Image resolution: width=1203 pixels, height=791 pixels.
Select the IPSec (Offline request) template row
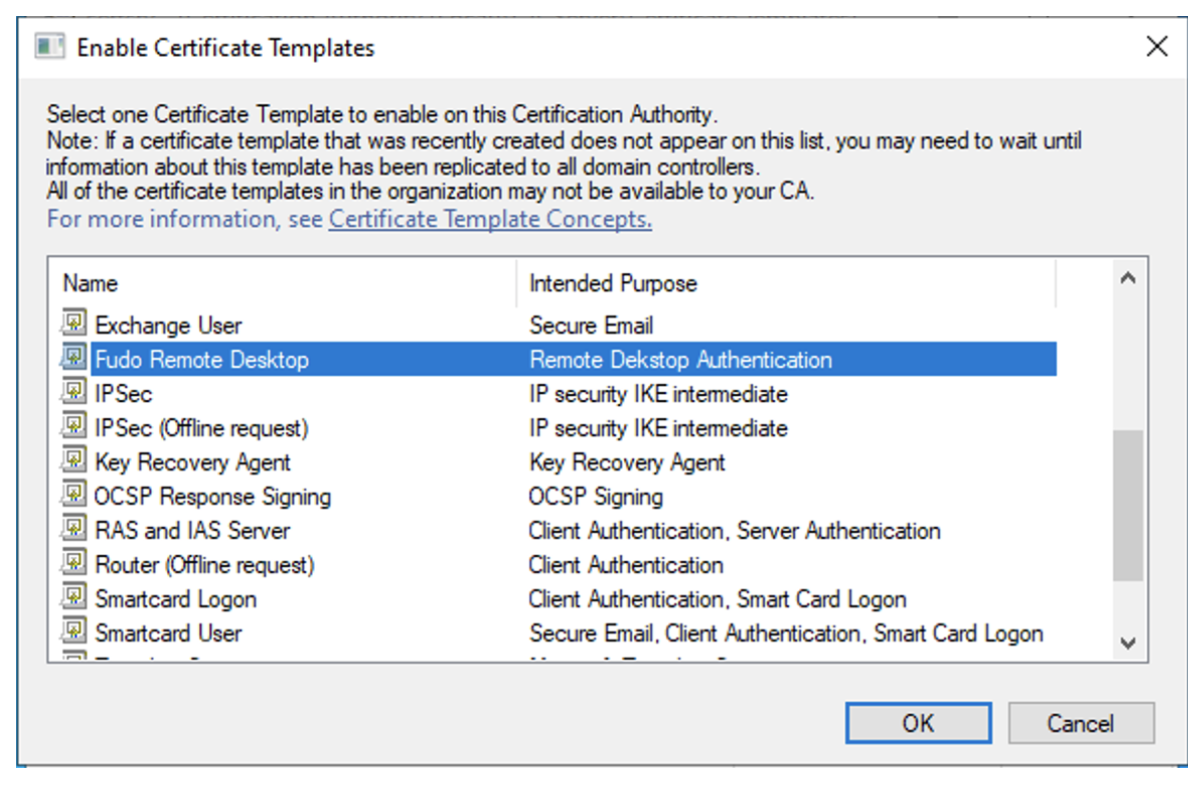552,428
